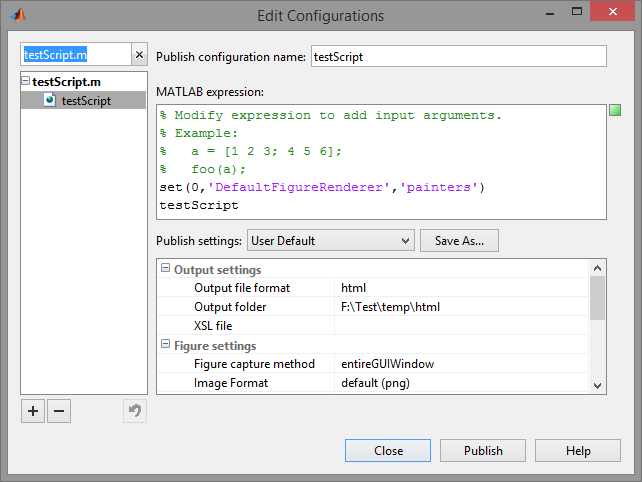The image size is (642, 482).
Task: Clear the testScript.m search field with X
Action: [139, 54]
